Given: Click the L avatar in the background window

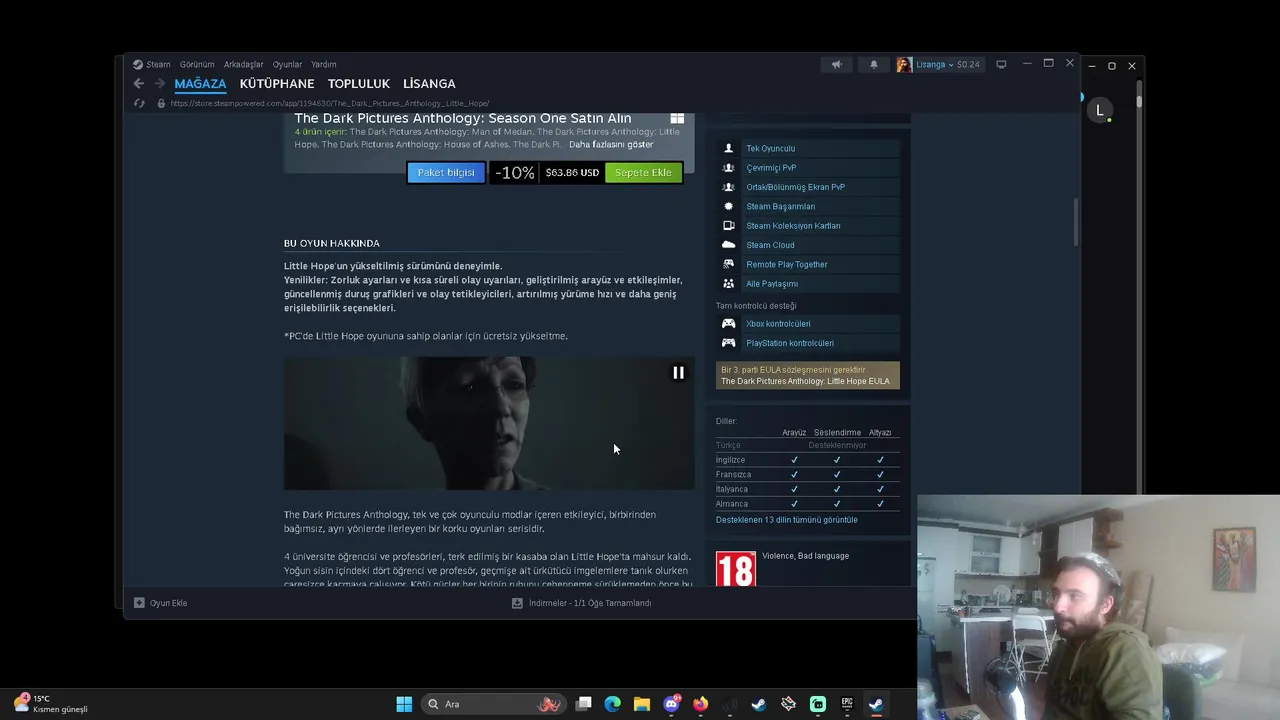Looking at the screenshot, I should (1100, 111).
